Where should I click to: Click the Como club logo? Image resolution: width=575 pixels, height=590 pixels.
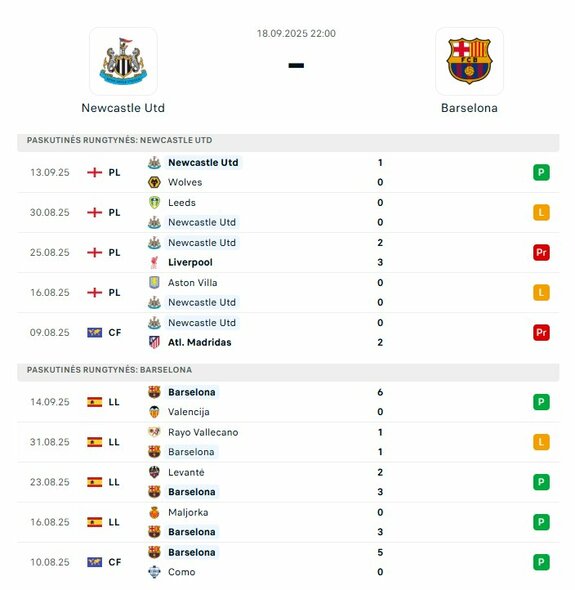tap(154, 572)
